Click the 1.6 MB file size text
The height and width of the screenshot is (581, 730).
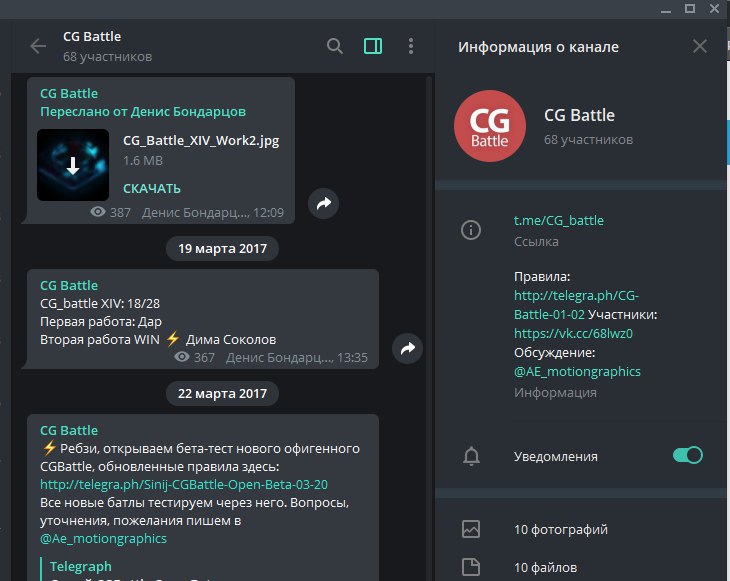(143, 161)
